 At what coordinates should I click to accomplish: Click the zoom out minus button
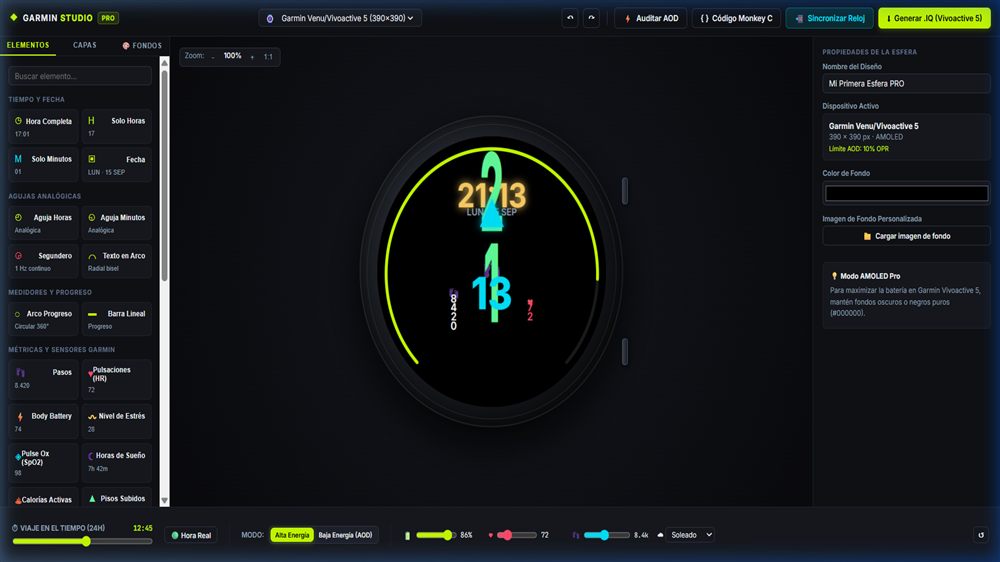tap(213, 57)
